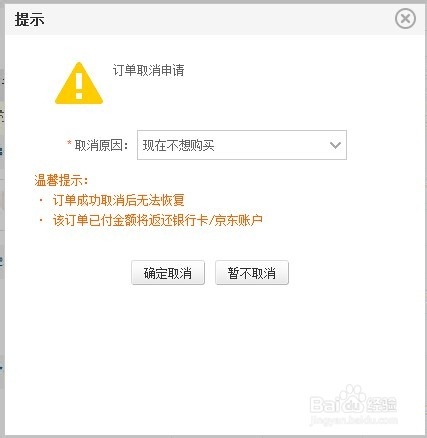Click the 订单取消申请 heading text
This screenshot has width=427, height=438.
click(x=148, y=70)
